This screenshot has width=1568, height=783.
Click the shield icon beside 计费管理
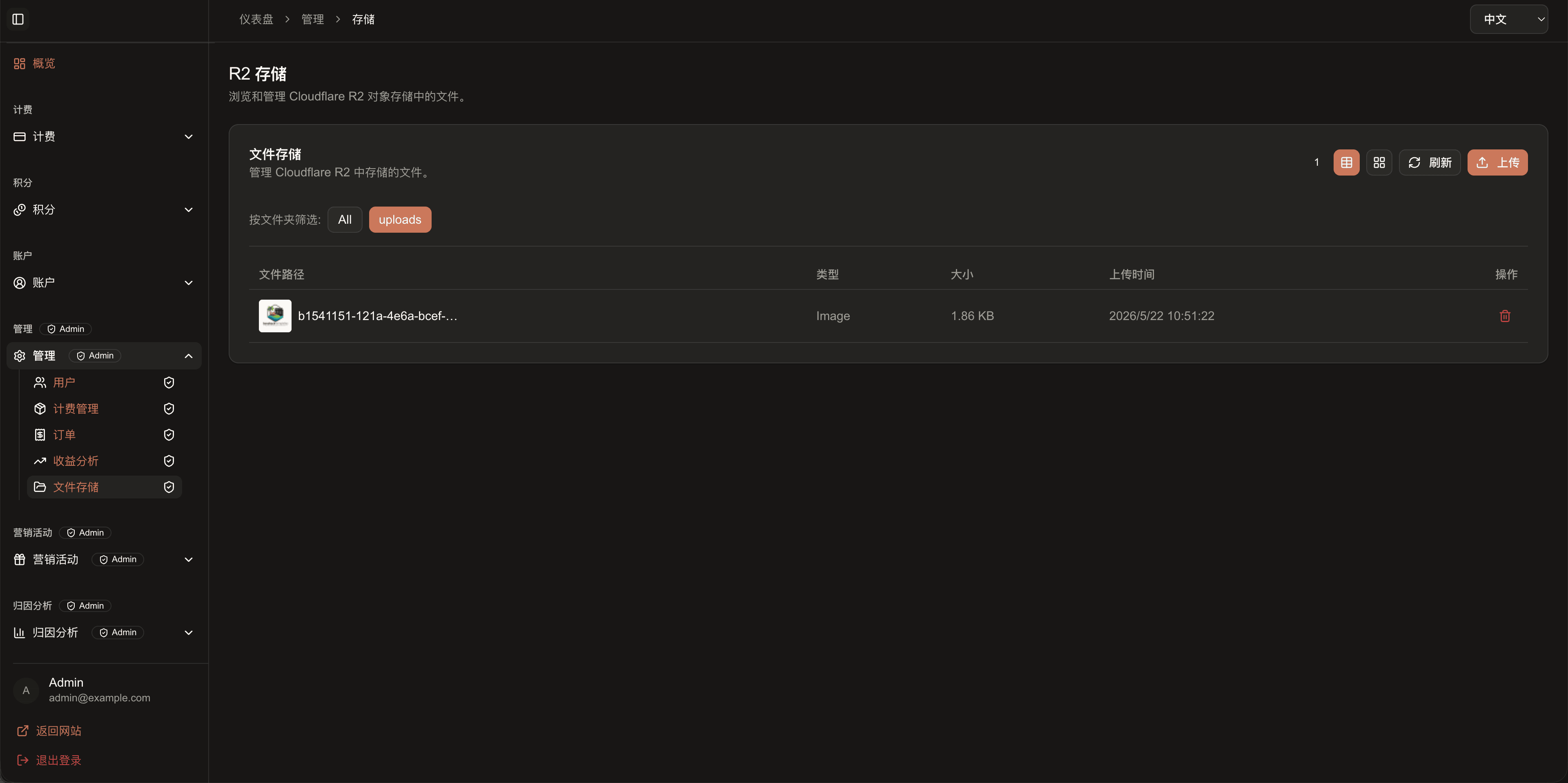tap(169, 408)
